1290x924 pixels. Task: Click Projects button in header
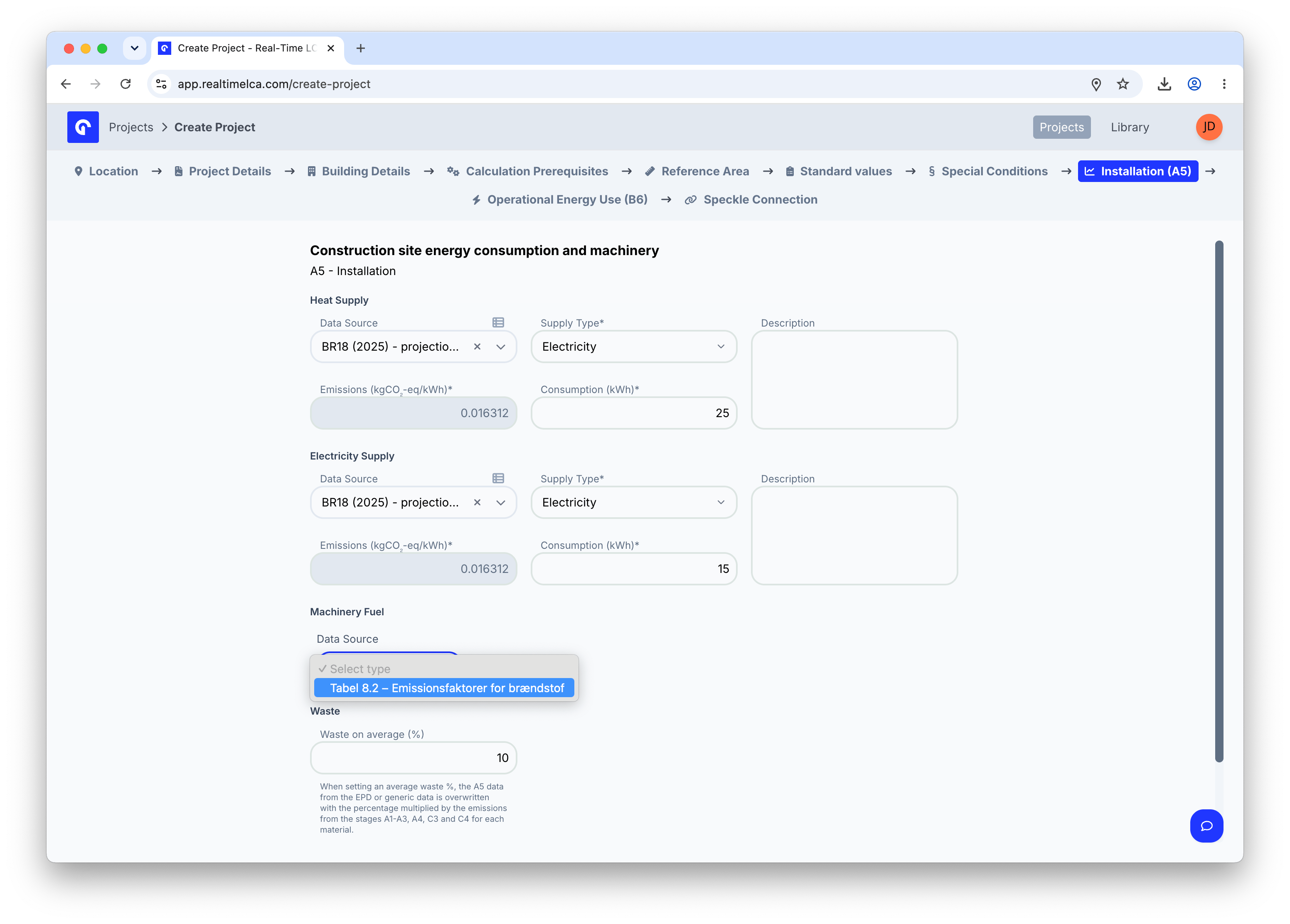pyautogui.click(x=1061, y=127)
